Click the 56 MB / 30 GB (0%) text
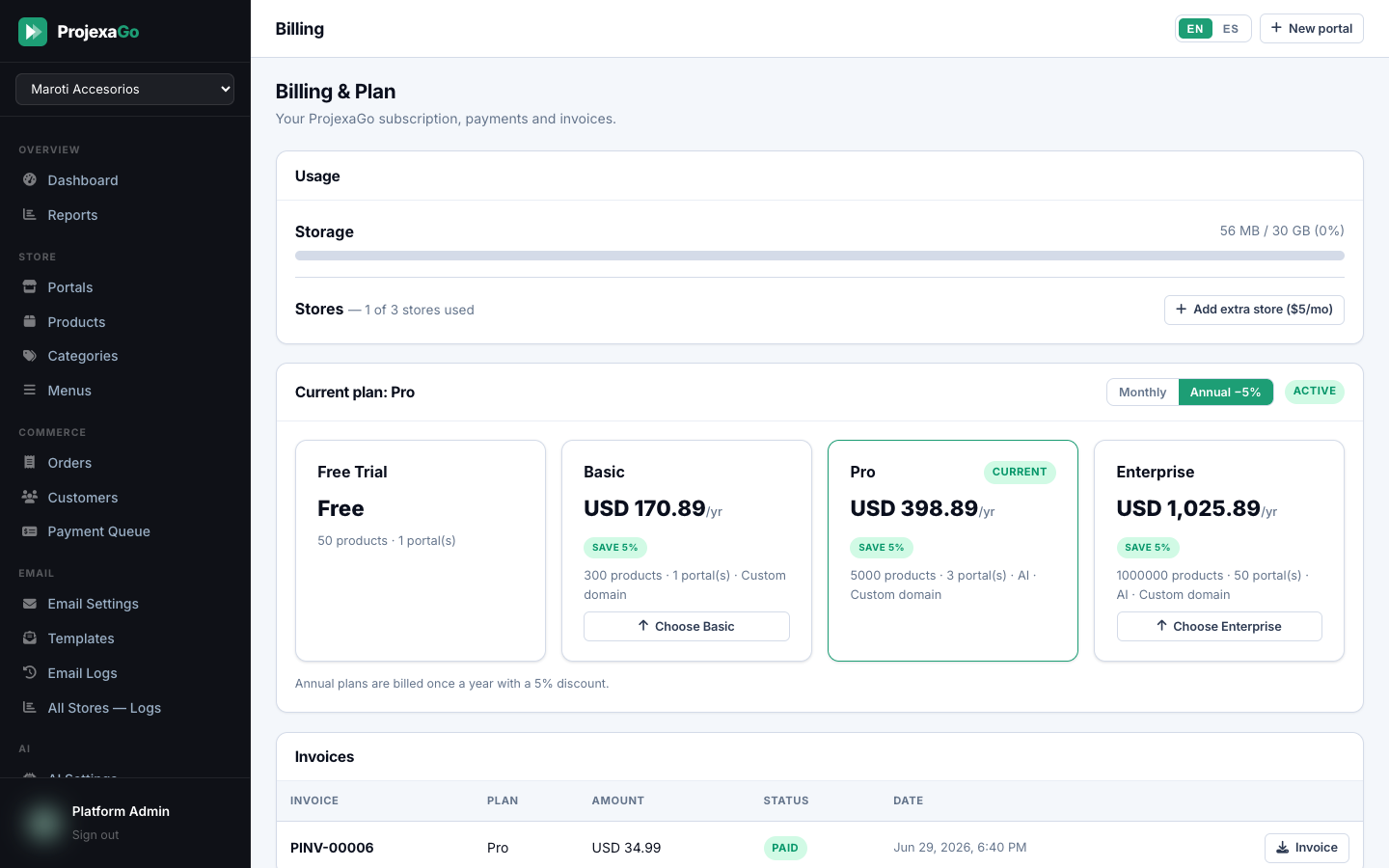 click(x=1282, y=231)
